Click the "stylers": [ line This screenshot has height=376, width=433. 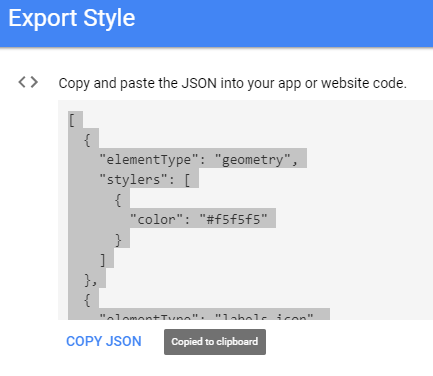pyautogui.click(x=145, y=179)
